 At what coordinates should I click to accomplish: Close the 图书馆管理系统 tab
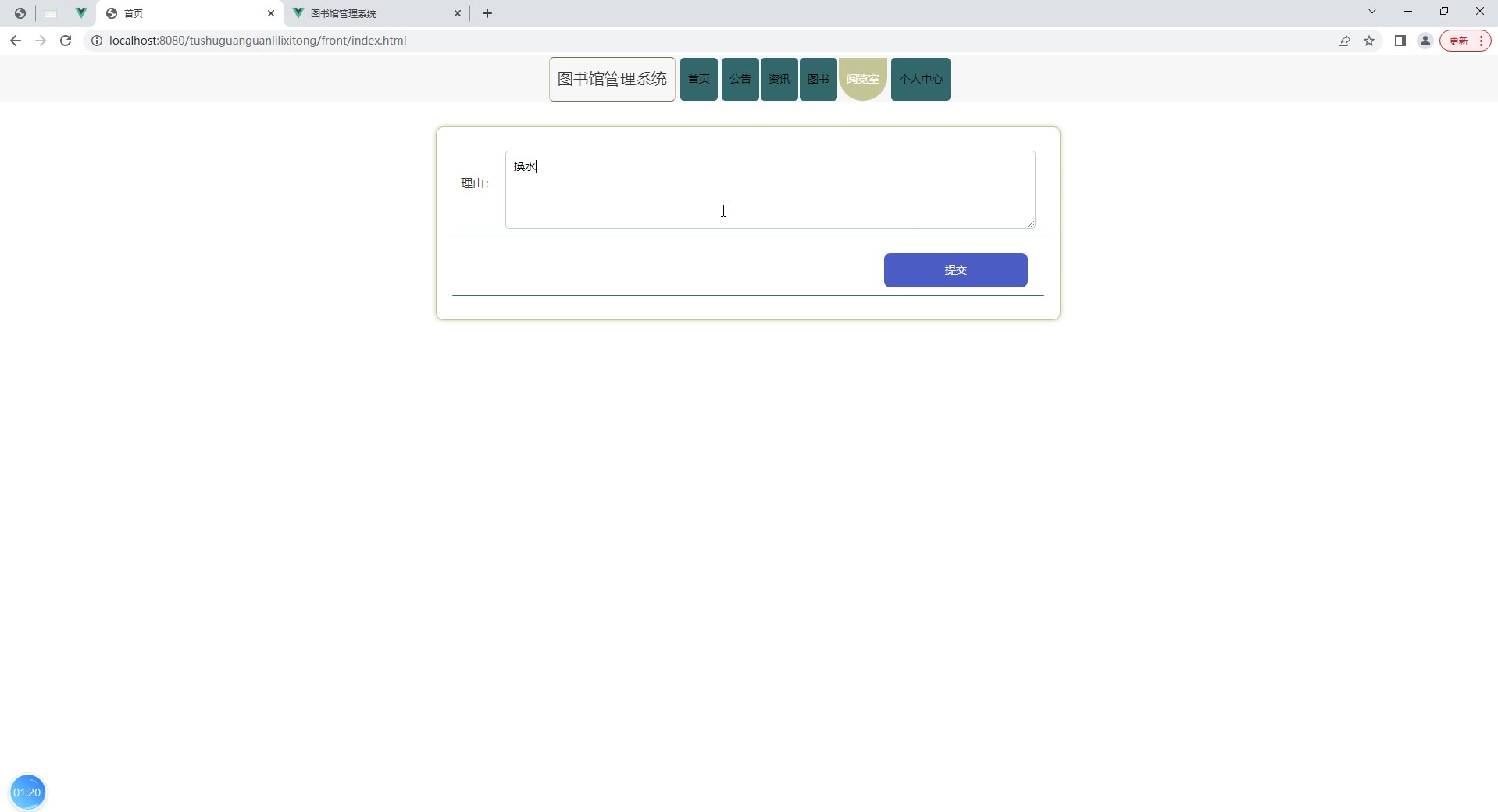coord(458,13)
